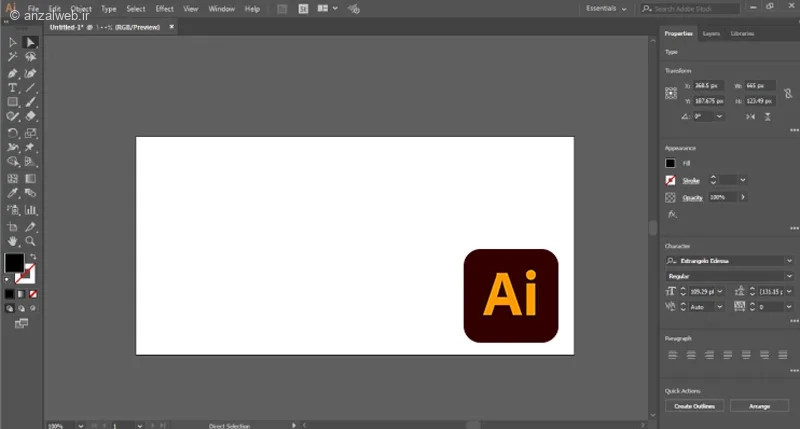Click the fx effects icon
Image resolution: width=800 pixels, height=429 pixels.
point(672,214)
